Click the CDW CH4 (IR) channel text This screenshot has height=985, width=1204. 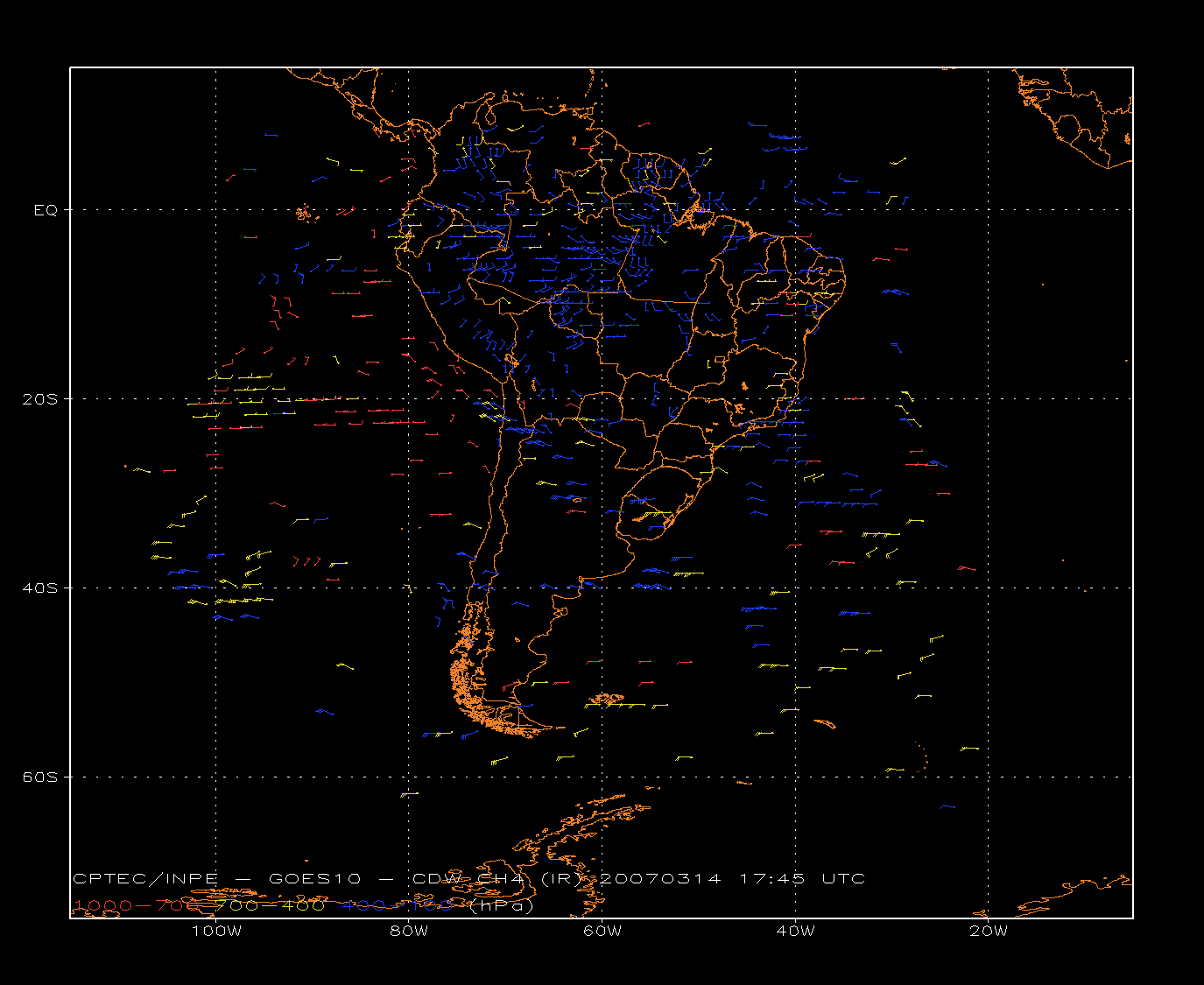click(x=496, y=879)
